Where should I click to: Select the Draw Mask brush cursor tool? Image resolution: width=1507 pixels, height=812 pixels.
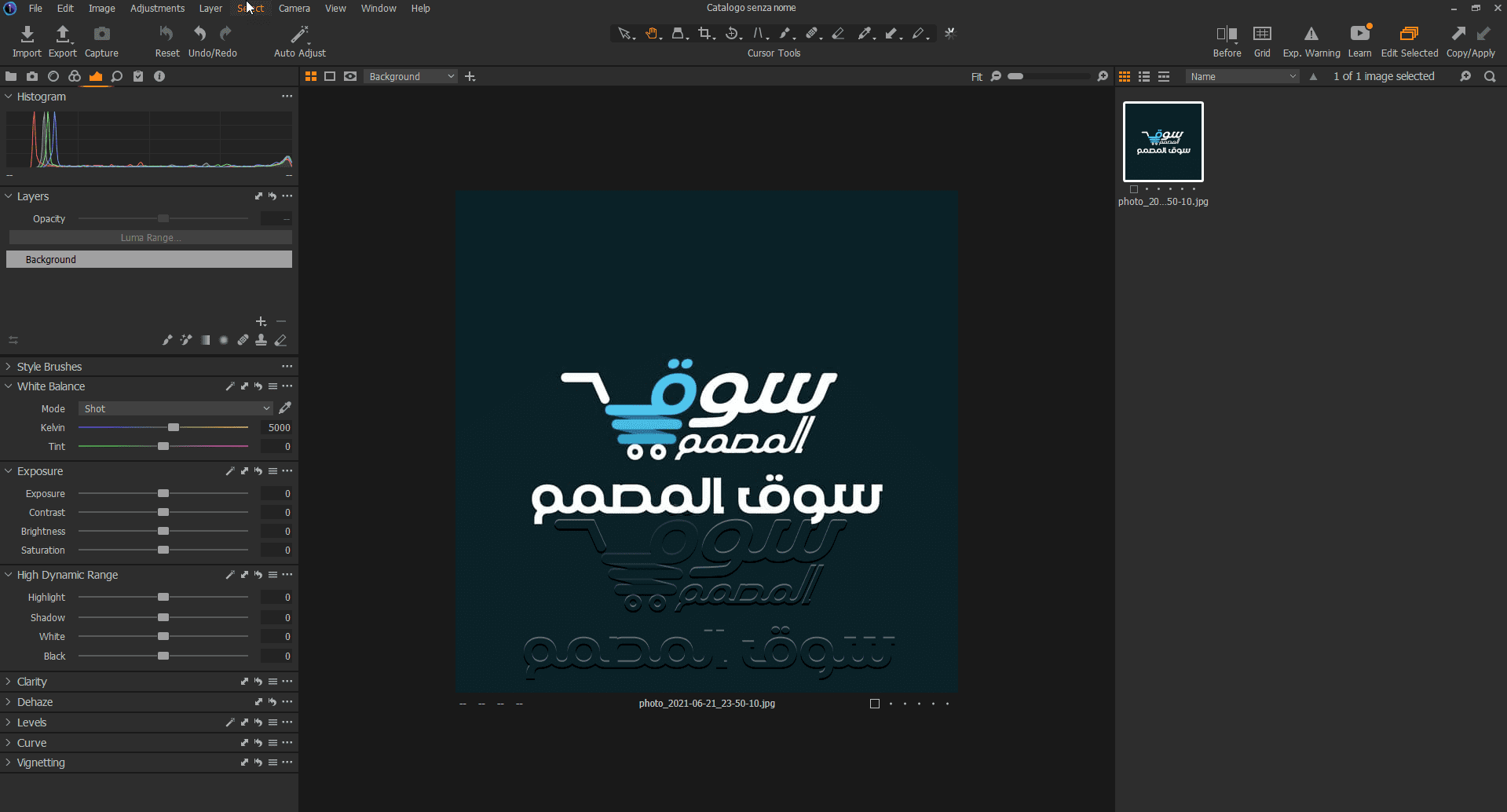[785, 34]
